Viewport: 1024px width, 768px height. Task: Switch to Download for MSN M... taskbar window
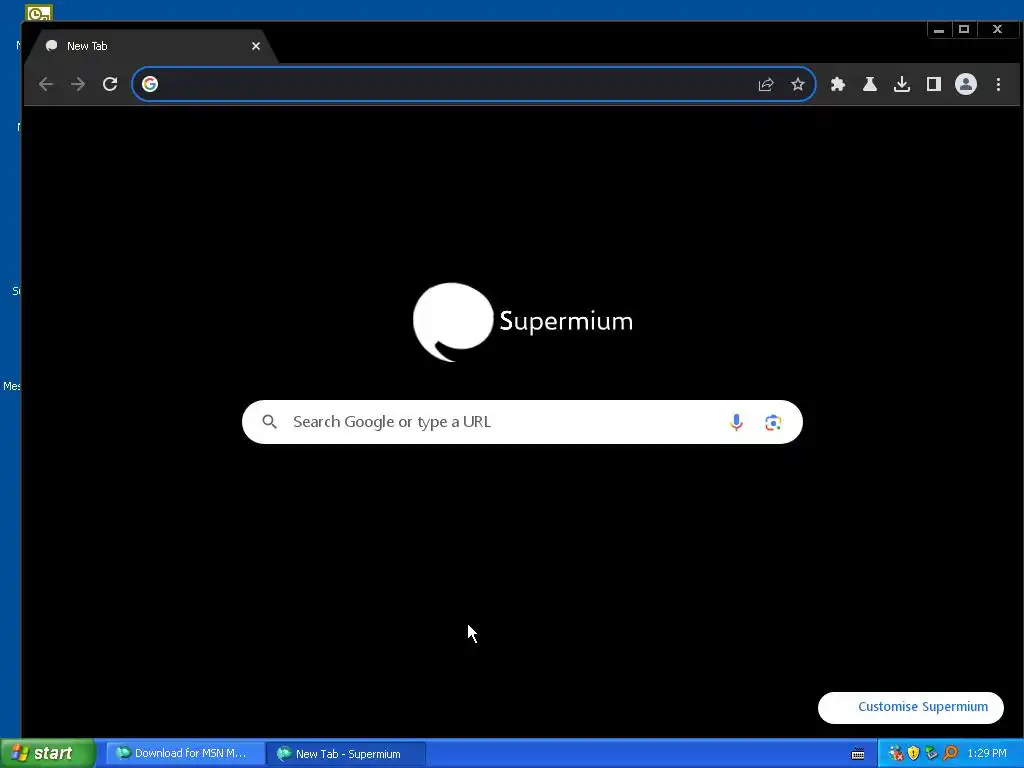pyautogui.click(x=185, y=753)
